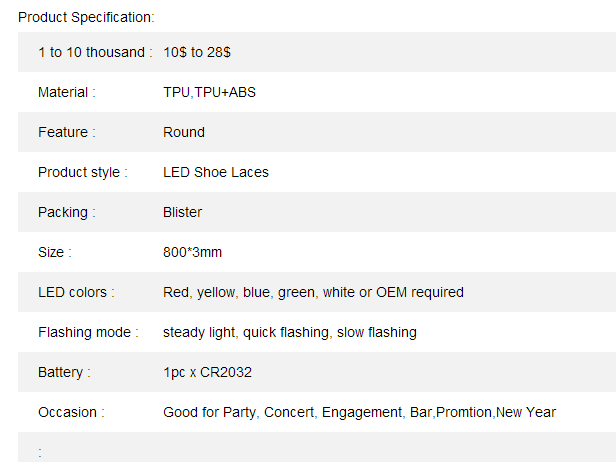Click the 1pc x CR2032 battery value
This screenshot has height=462, width=616.
pyautogui.click(x=207, y=372)
